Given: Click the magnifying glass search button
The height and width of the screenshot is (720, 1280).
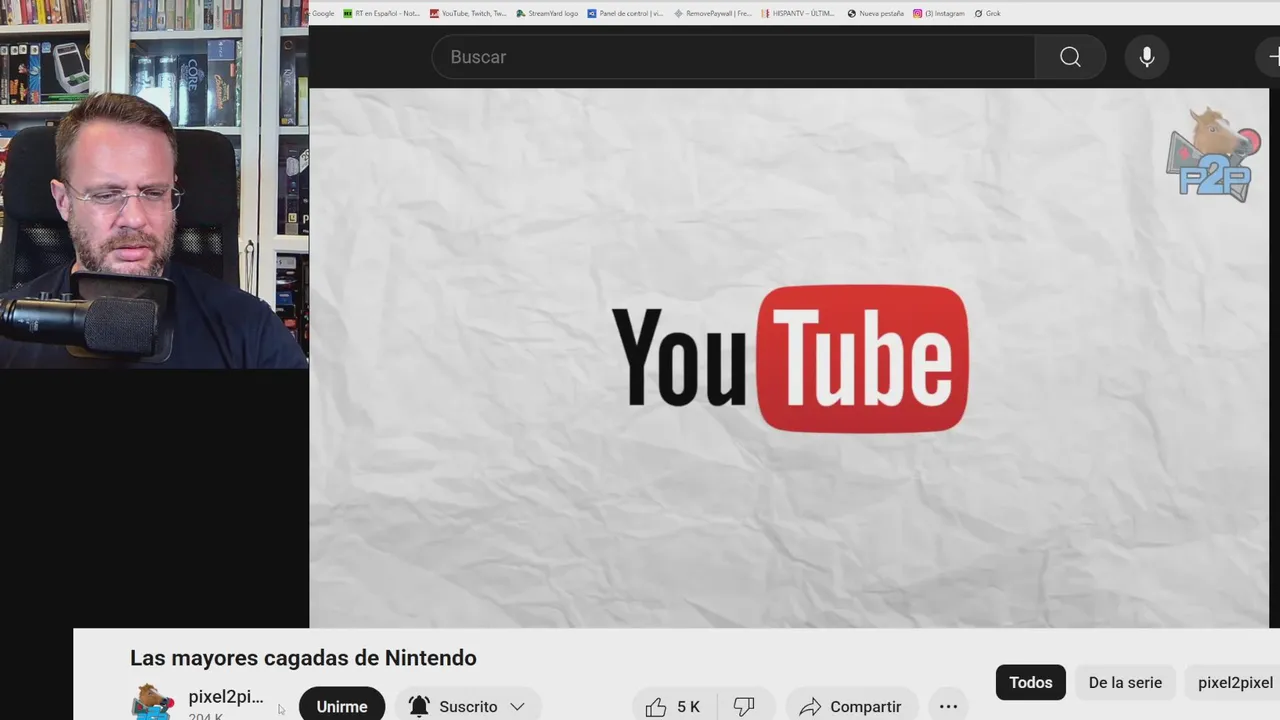Looking at the screenshot, I should [x=1070, y=57].
